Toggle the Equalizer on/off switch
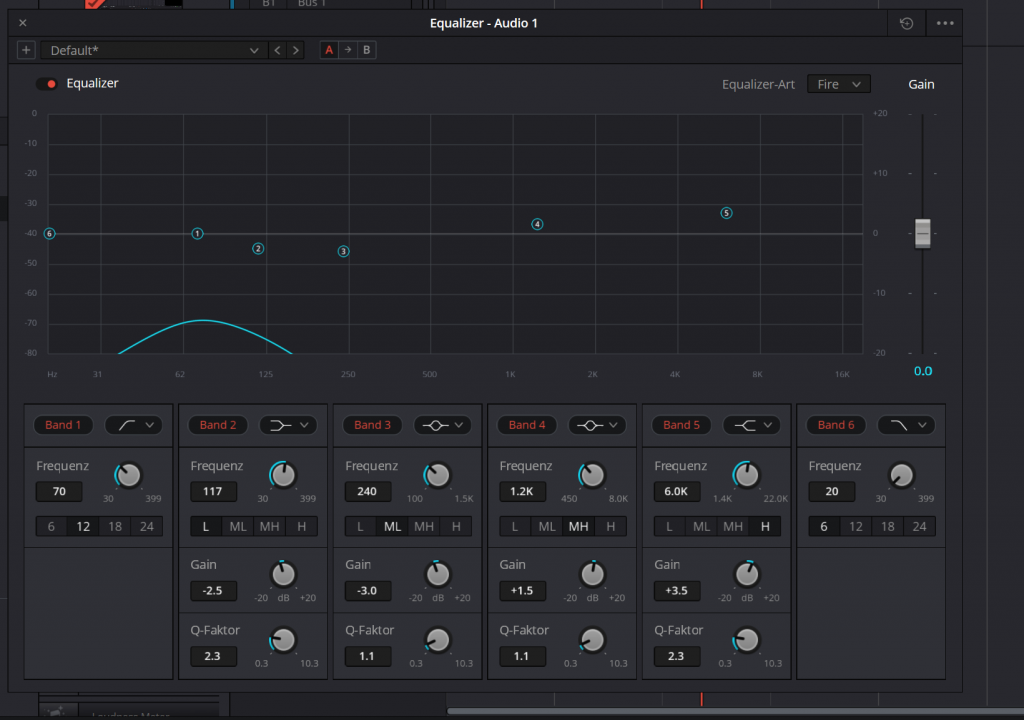This screenshot has height=720, width=1024. pyautogui.click(x=46, y=84)
